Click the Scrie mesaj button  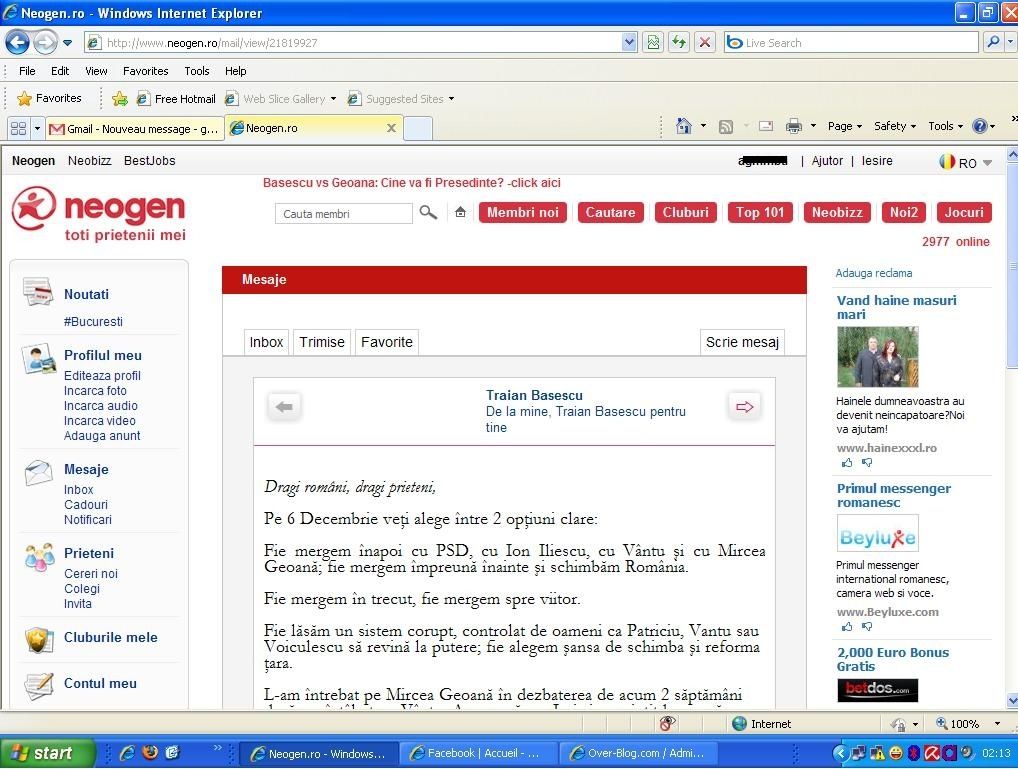tap(742, 342)
